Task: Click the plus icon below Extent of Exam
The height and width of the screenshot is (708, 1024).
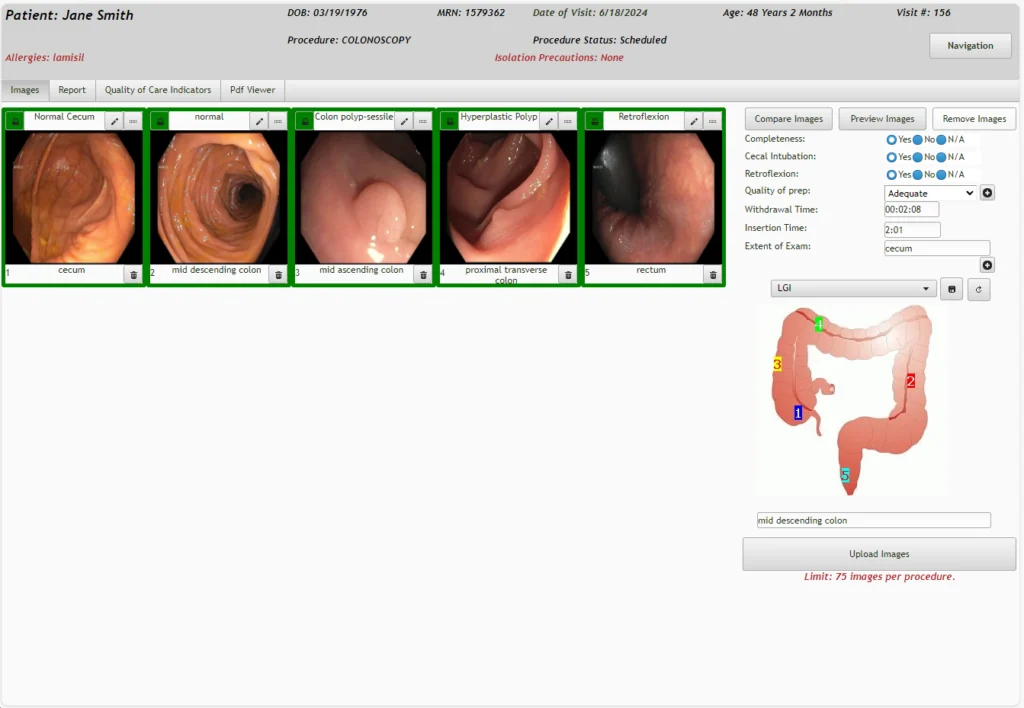Action: tap(987, 264)
